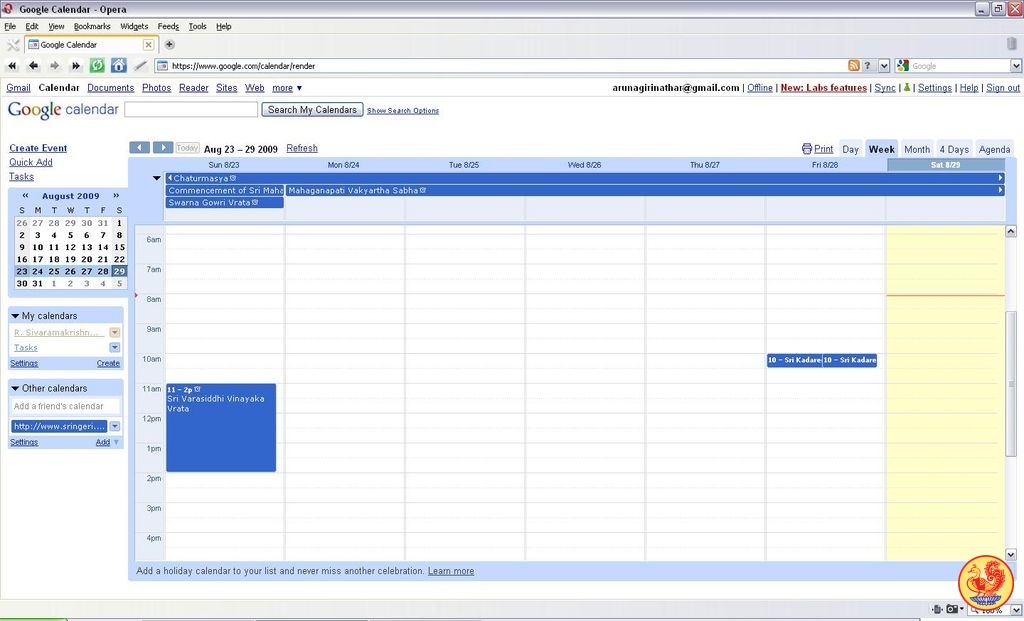
Task: Go to previous month in mini calendar
Action: 25,195
